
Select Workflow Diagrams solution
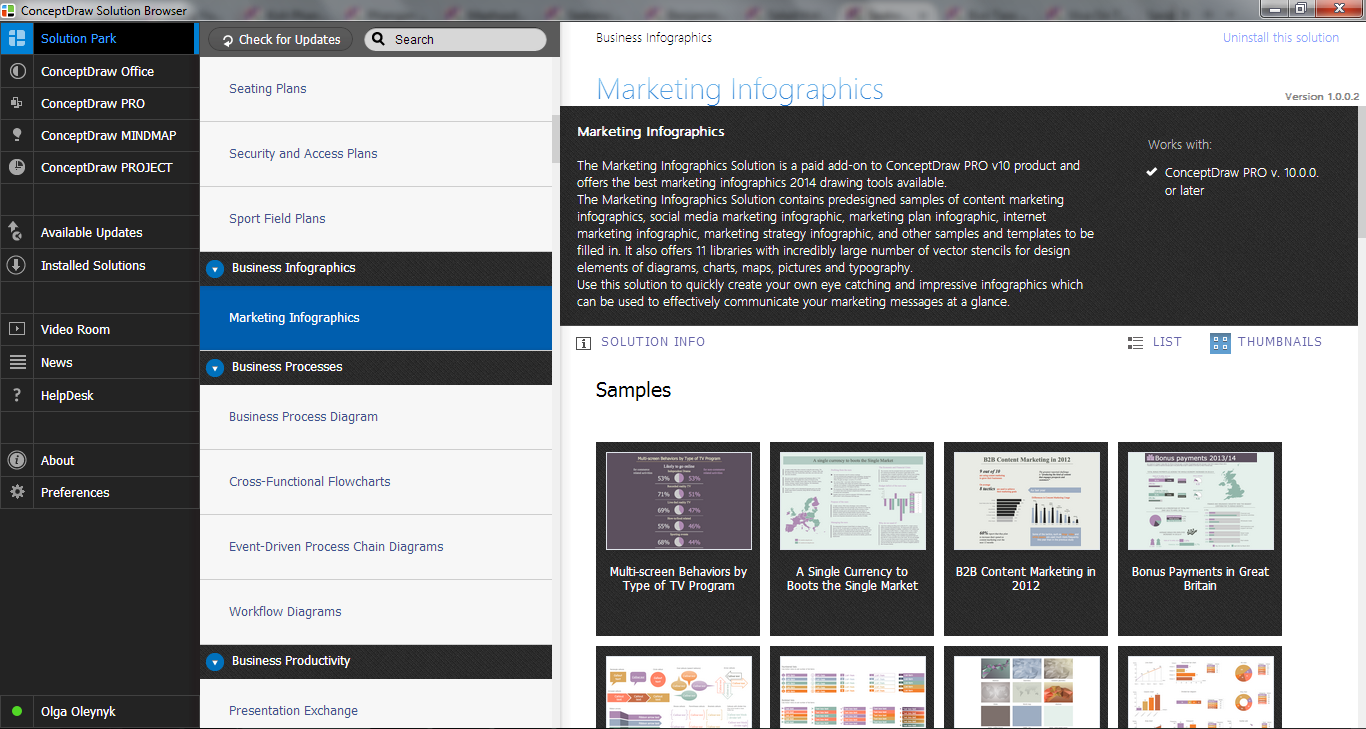coord(376,612)
